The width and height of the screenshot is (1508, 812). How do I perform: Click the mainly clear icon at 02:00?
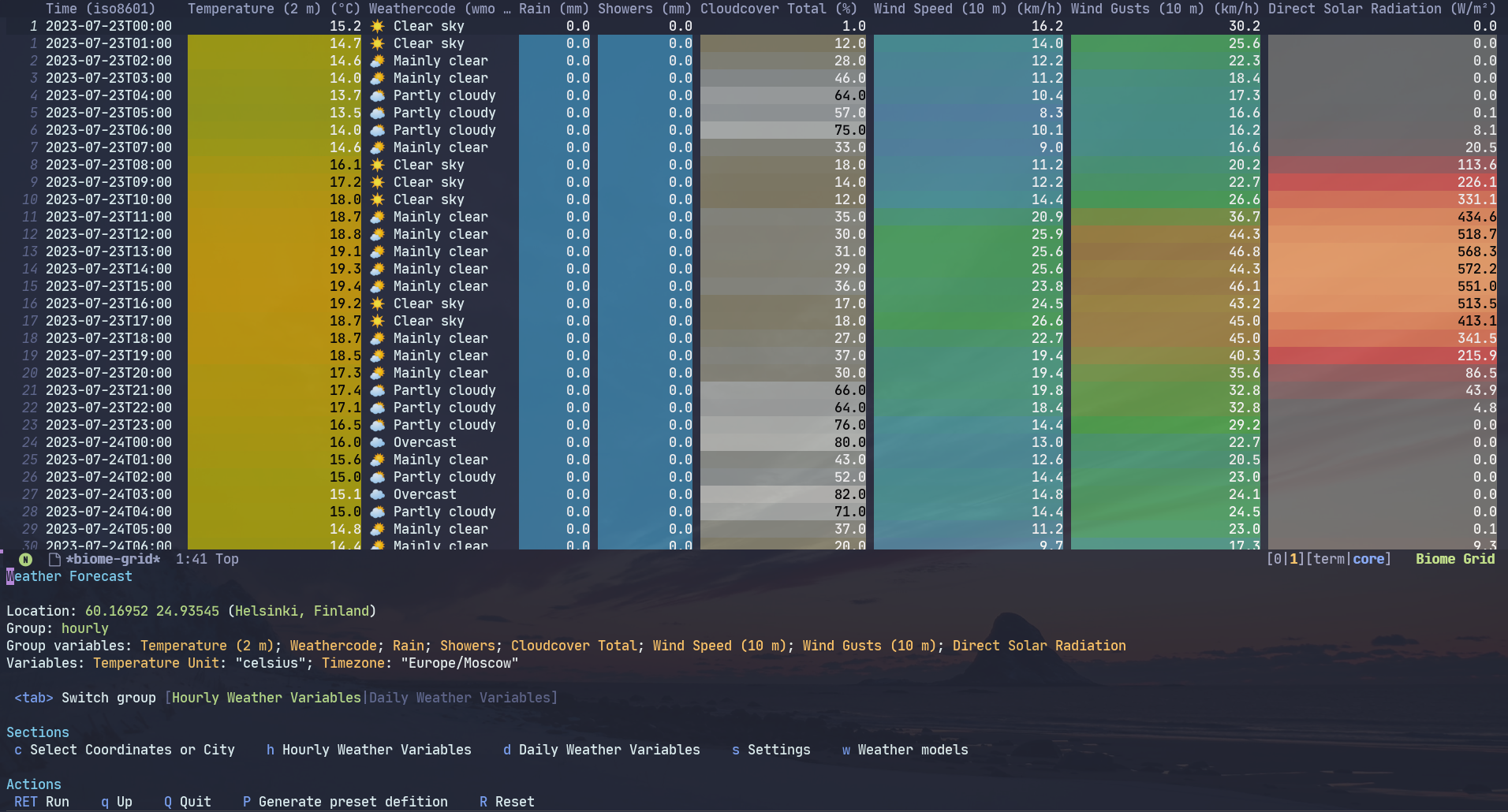coord(378,61)
